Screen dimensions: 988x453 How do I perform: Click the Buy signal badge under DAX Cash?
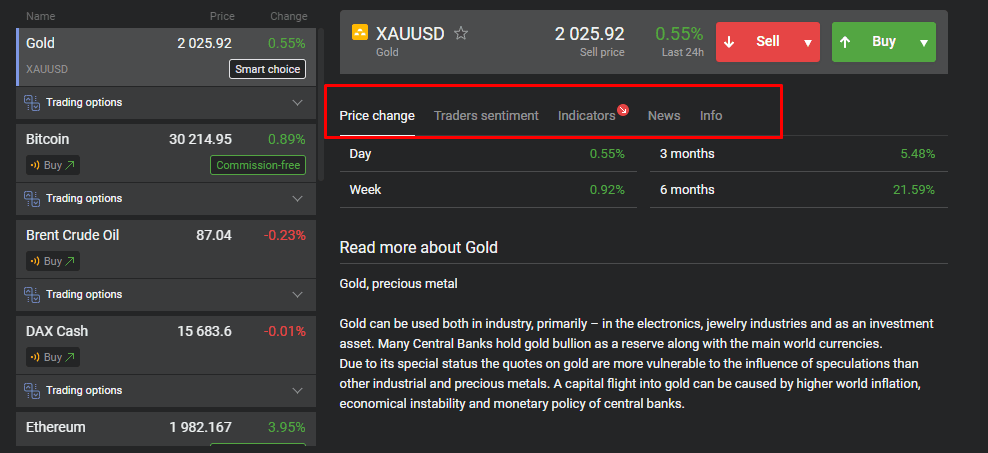pyautogui.click(x=52, y=357)
